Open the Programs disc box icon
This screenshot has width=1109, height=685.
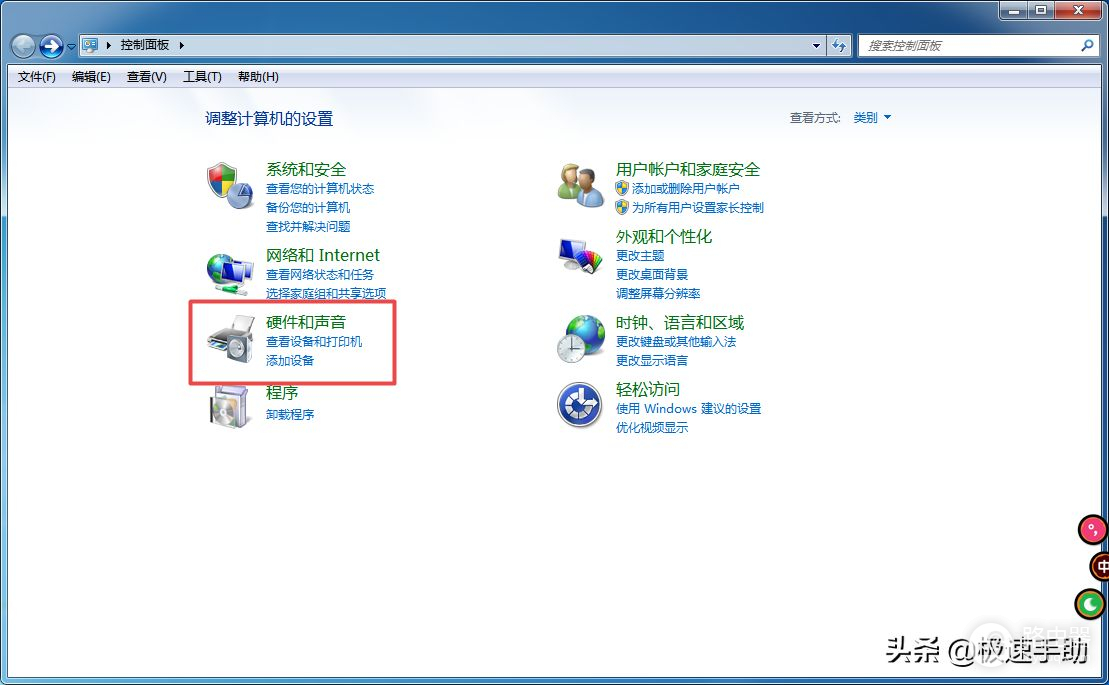pyautogui.click(x=231, y=406)
